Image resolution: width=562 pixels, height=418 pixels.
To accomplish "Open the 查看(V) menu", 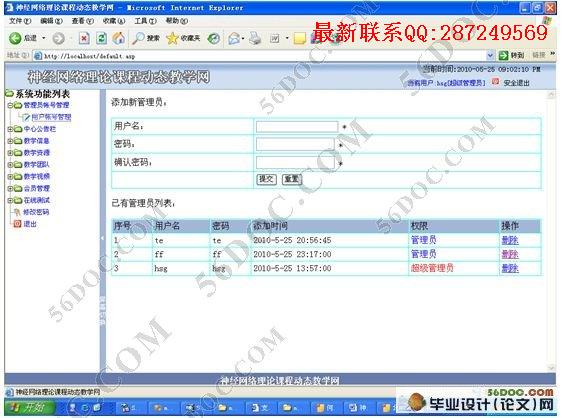I will point(82,21).
